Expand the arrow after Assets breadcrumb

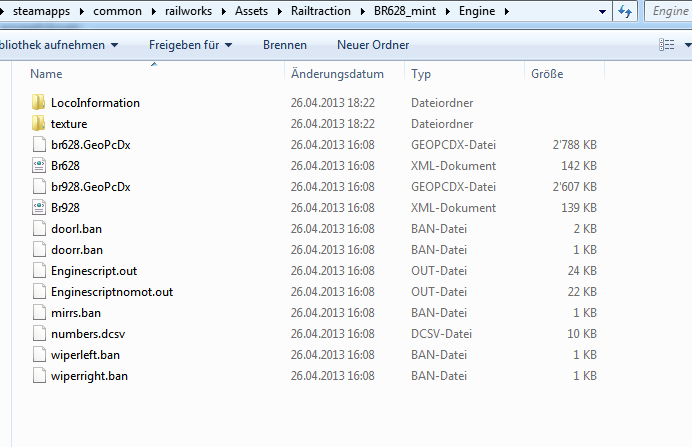(x=280, y=11)
